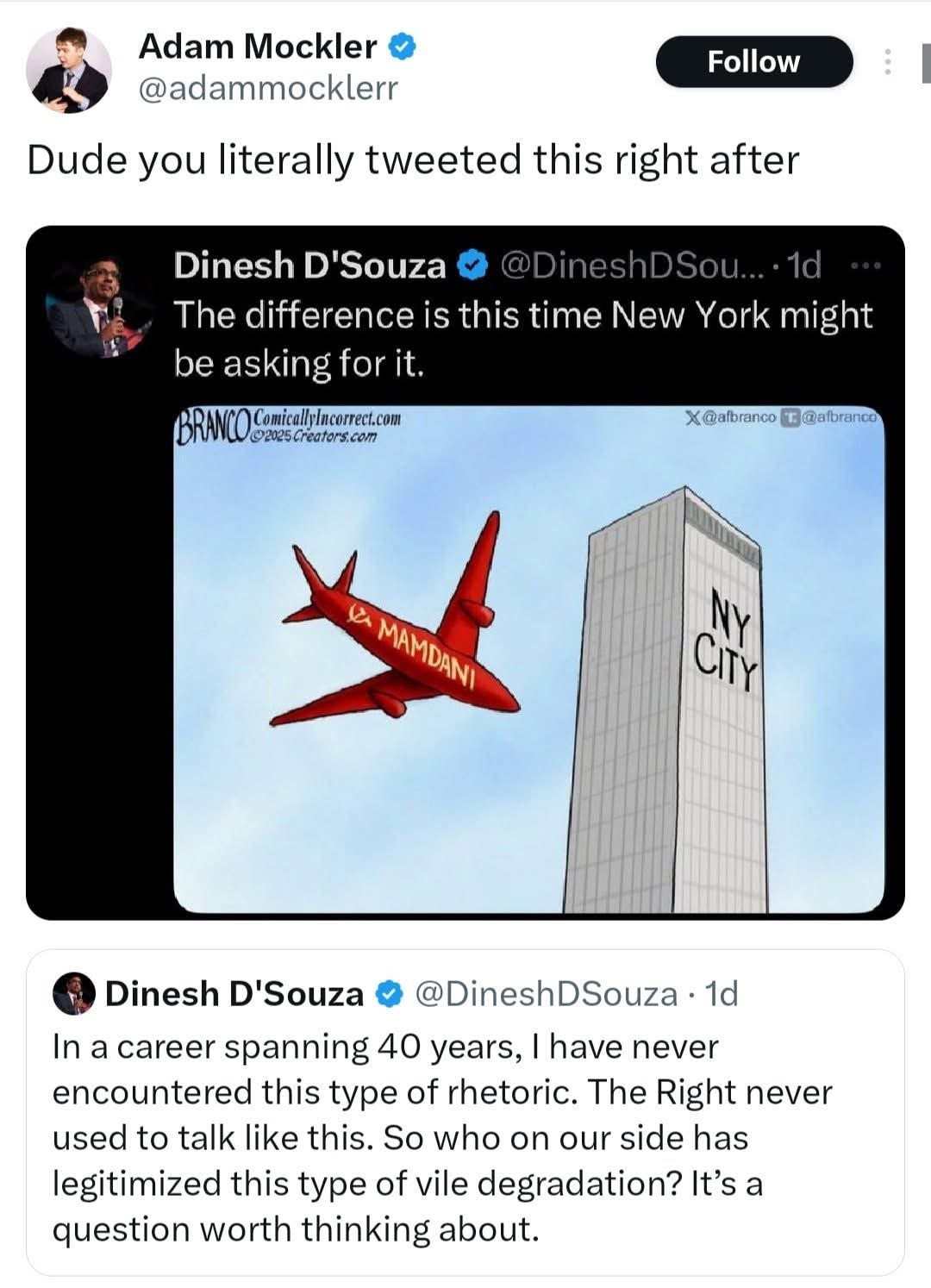Image resolution: width=931 pixels, height=1288 pixels.
Task: Open the quoted tweet's Dinesh D'Souza name
Action: pyautogui.click(x=234, y=994)
